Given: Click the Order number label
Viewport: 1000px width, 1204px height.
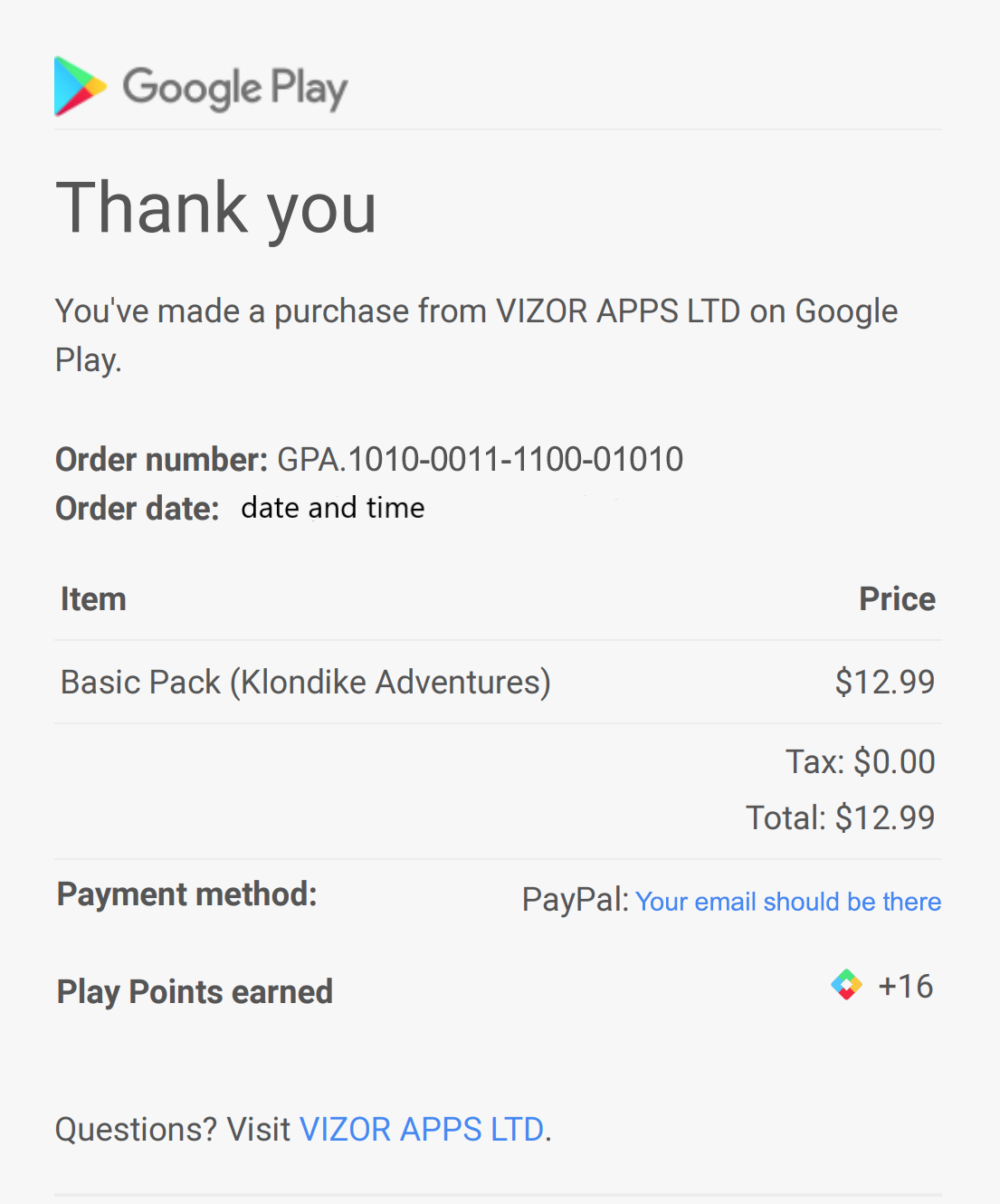Looking at the screenshot, I should 161,460.
